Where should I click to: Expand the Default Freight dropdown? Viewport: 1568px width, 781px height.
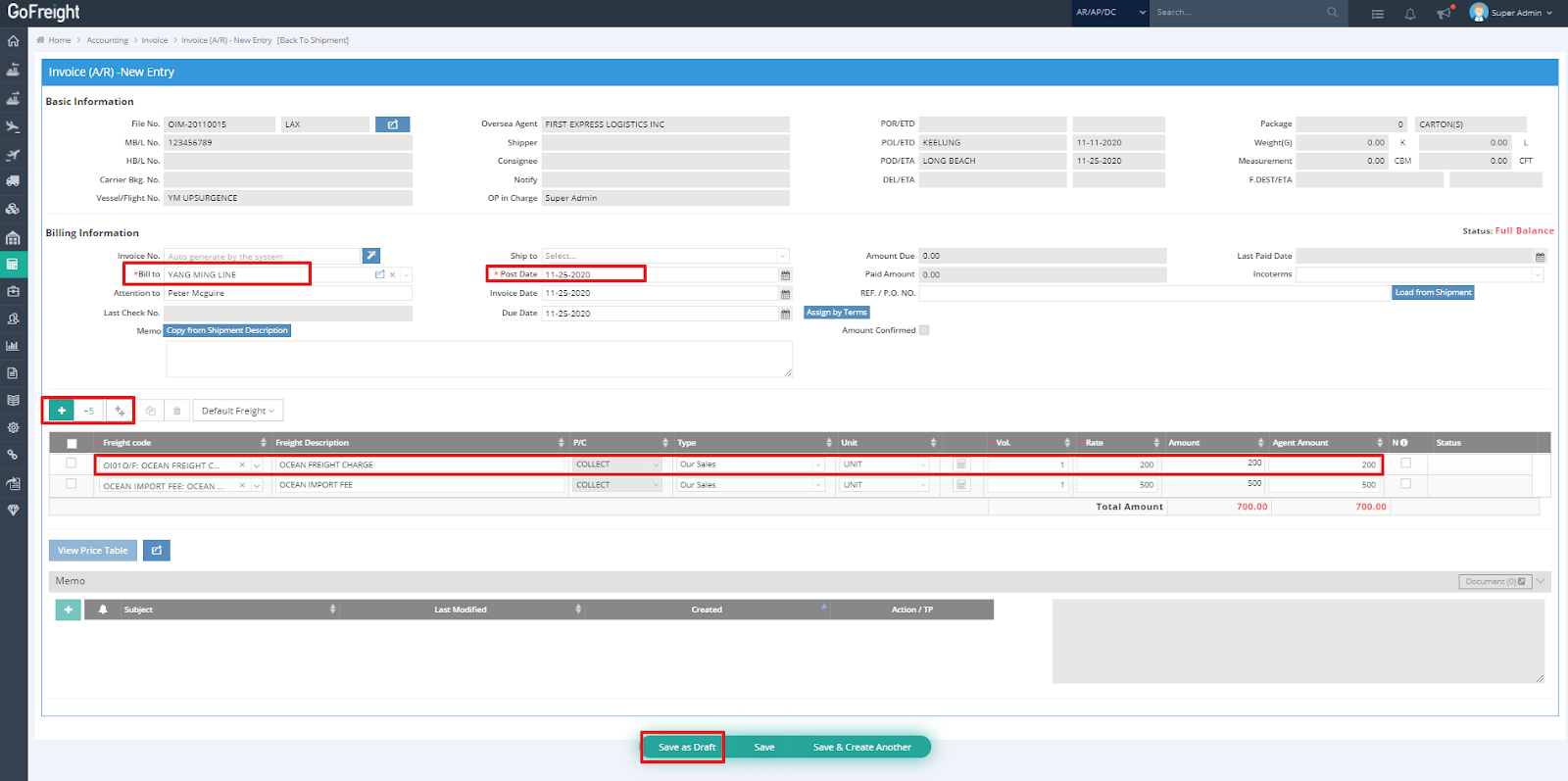click(238, 411)
